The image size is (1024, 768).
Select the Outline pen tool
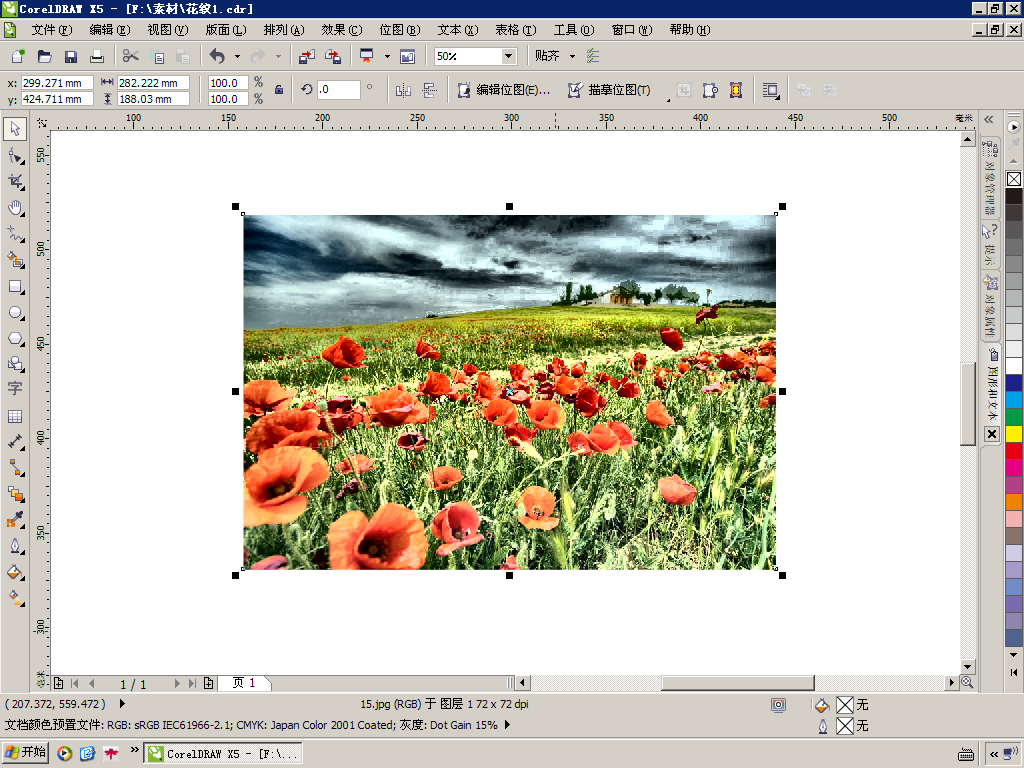[15, 546]
